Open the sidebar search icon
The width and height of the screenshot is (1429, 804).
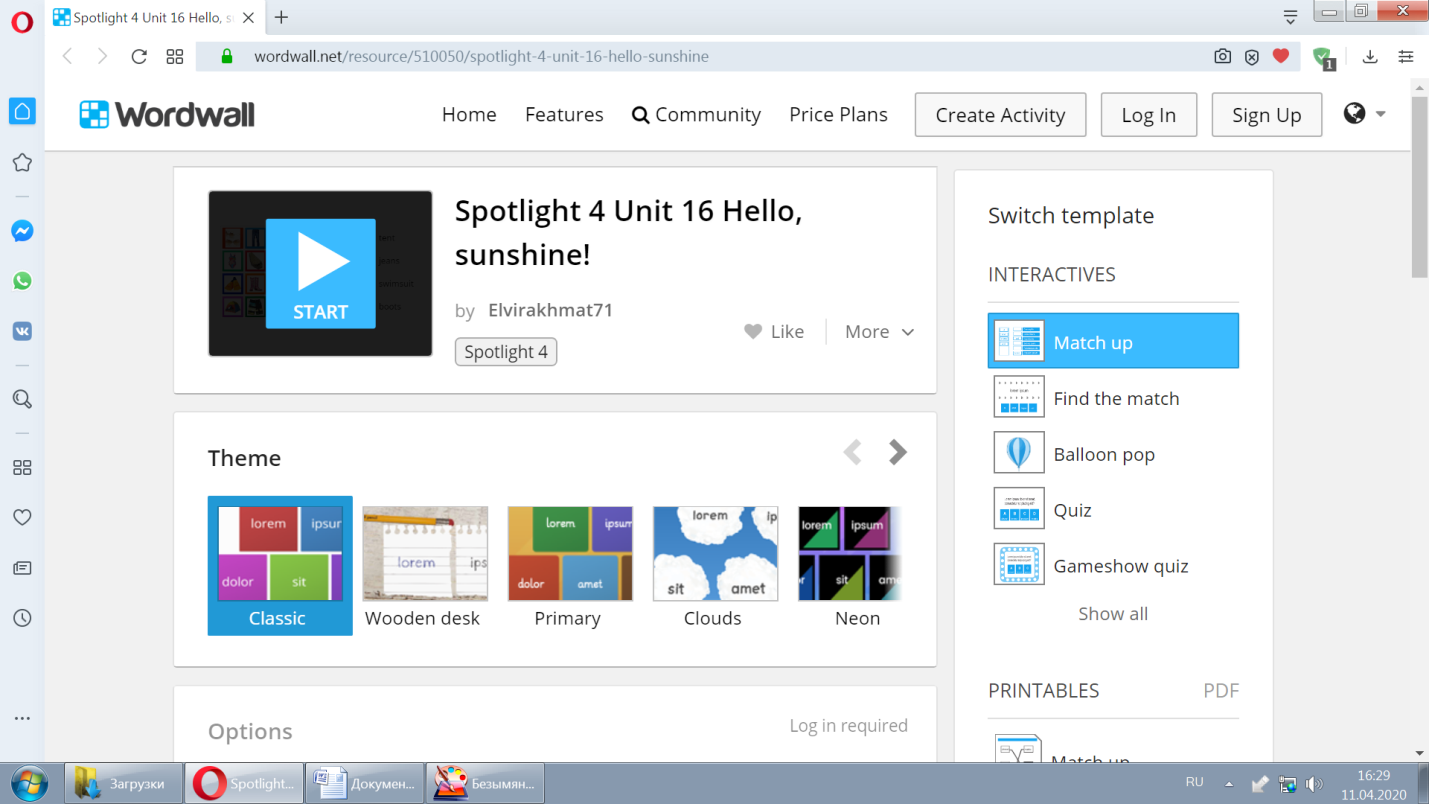click(x=22, y=400)
